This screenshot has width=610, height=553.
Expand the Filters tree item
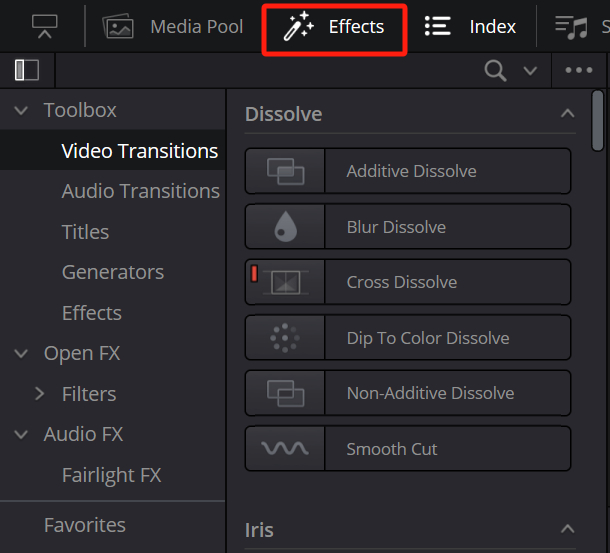[x=40, y=394]
